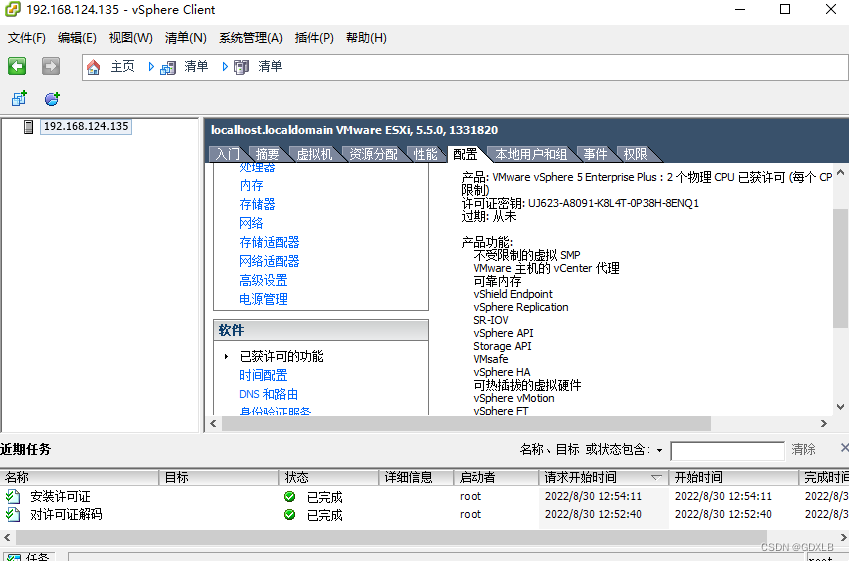Viewport: 849px width, 561px height.
Task: Select the 配置 tab
Action: pos(465,154)
